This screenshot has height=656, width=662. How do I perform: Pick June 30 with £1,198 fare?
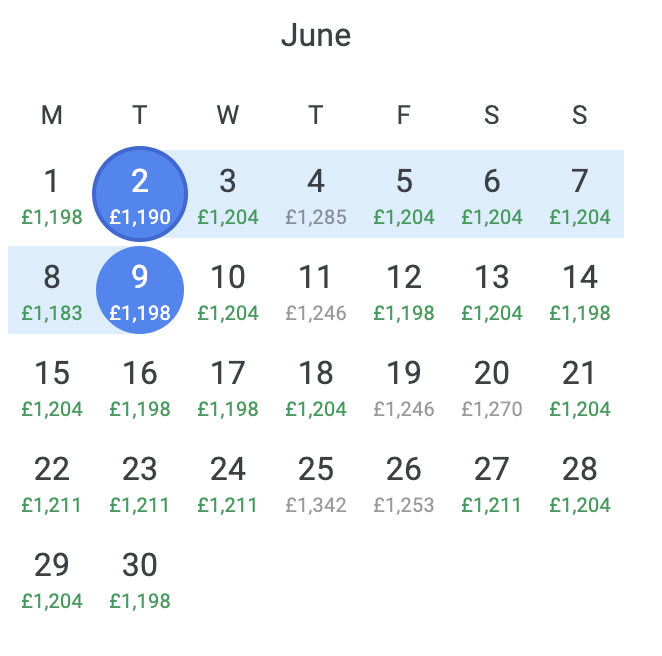pos(140,578)
